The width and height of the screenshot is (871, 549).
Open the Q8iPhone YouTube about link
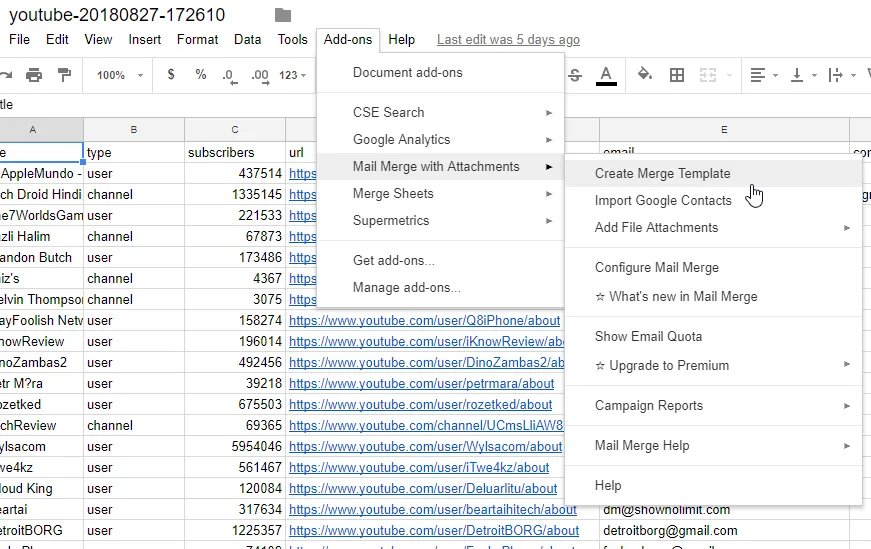[x=424, y=321]
